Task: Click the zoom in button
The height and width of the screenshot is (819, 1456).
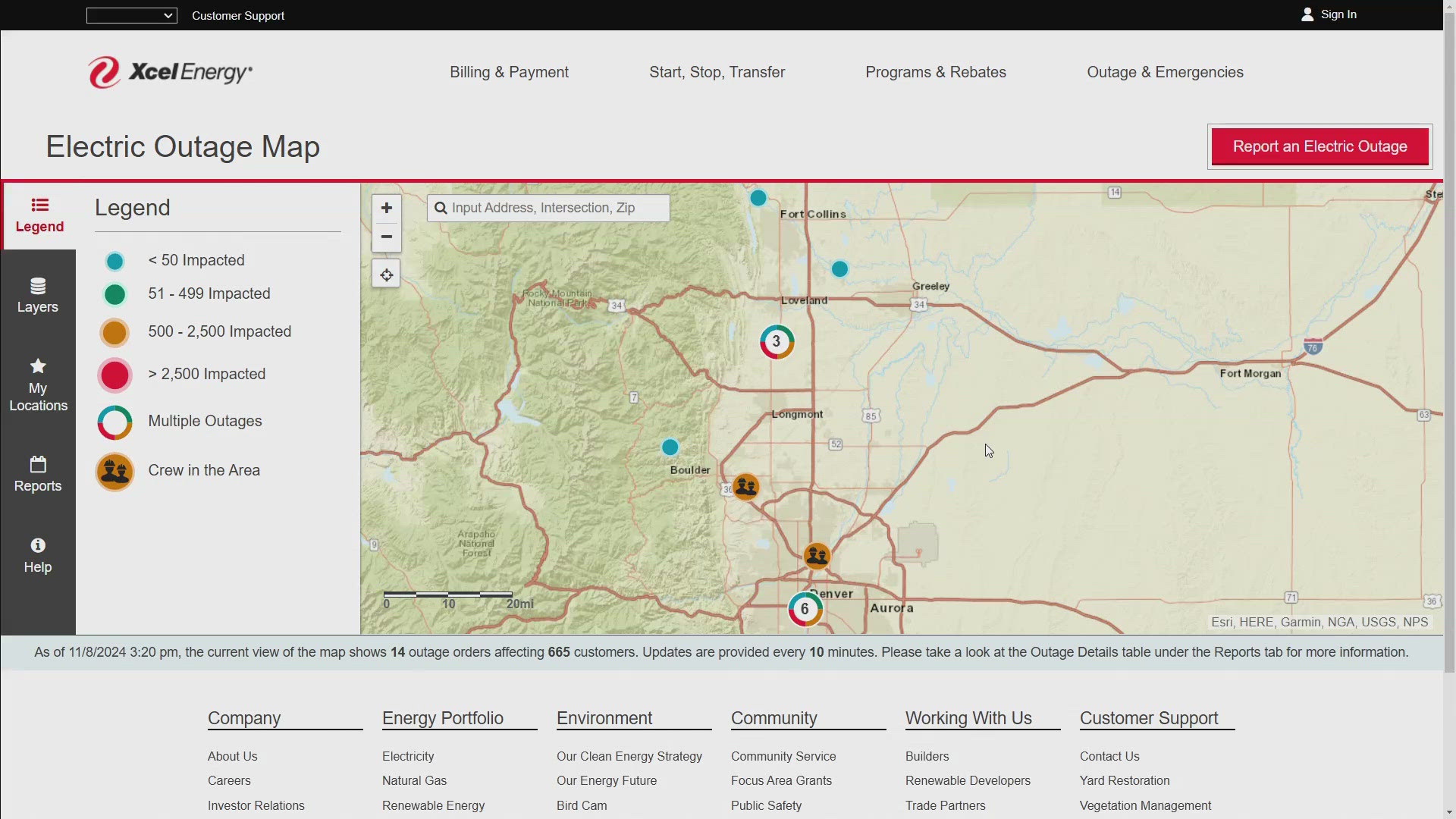Action: pyautogui.click(x=386, y=207)
